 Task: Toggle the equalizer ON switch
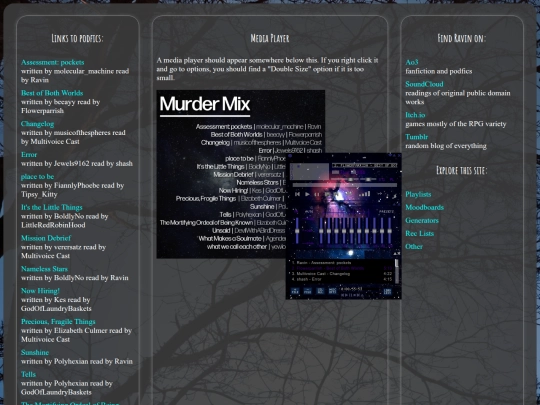click(x=296, y=211)
